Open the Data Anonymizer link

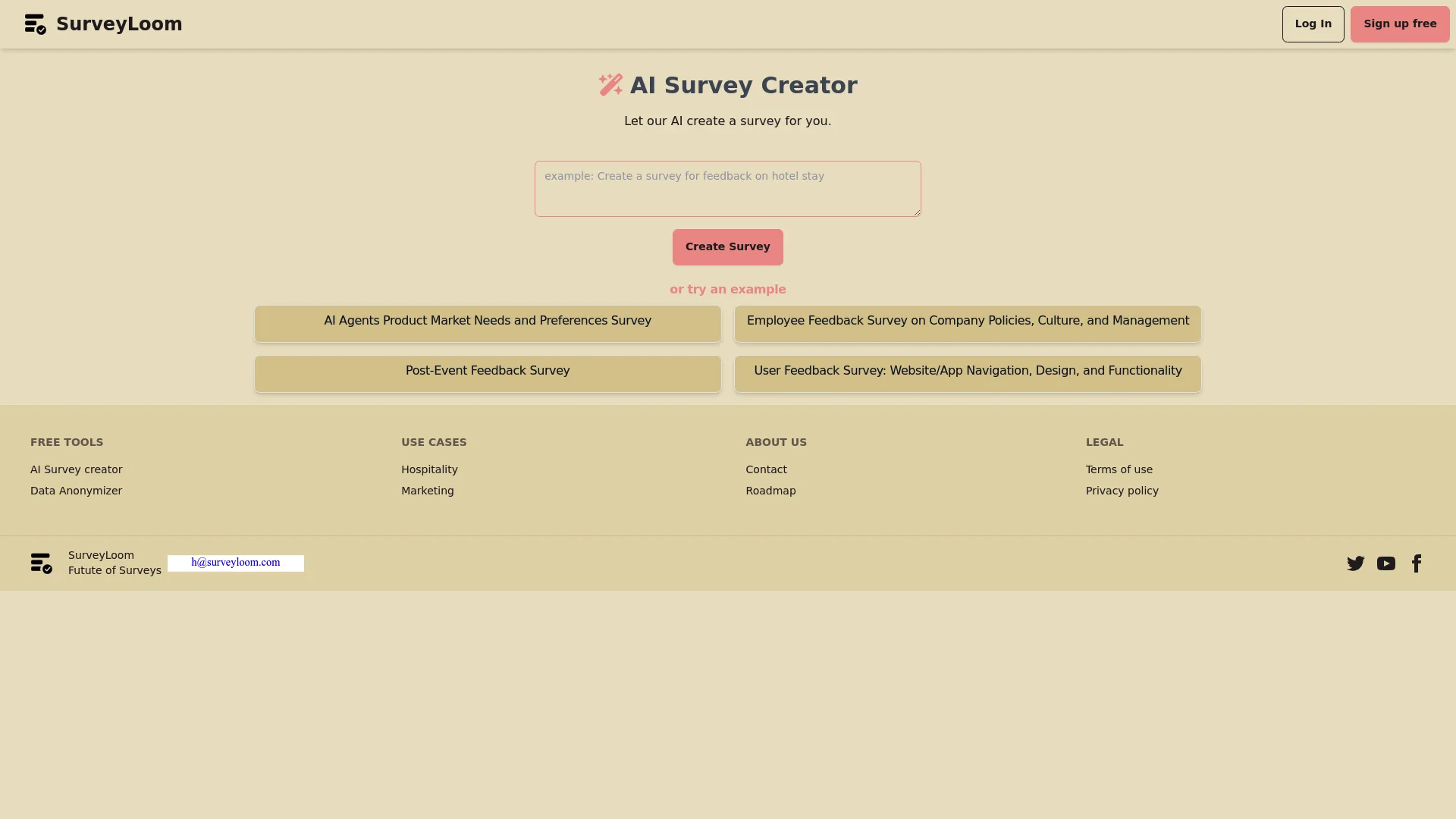[x=76, y=491]
